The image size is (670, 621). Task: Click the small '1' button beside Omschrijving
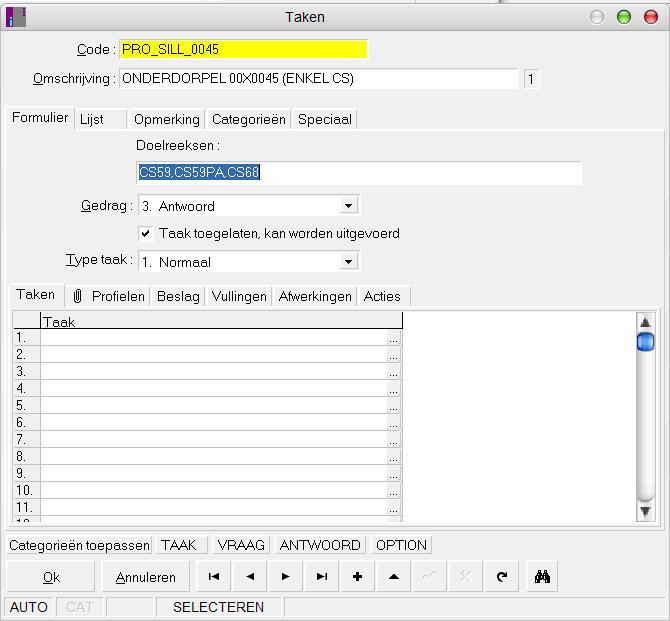(531, 79)
